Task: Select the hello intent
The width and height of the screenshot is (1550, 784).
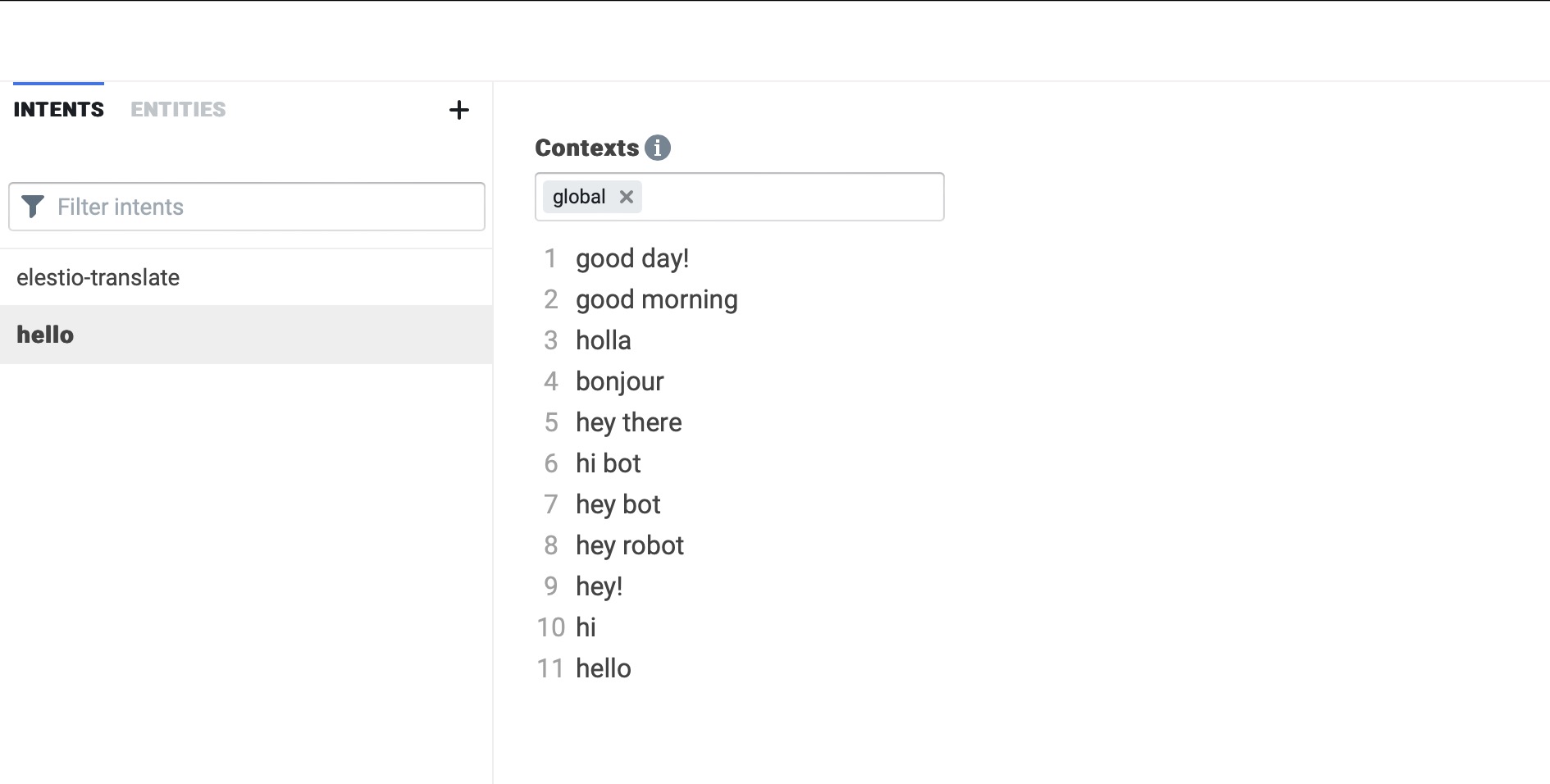Action: point(44,335)
